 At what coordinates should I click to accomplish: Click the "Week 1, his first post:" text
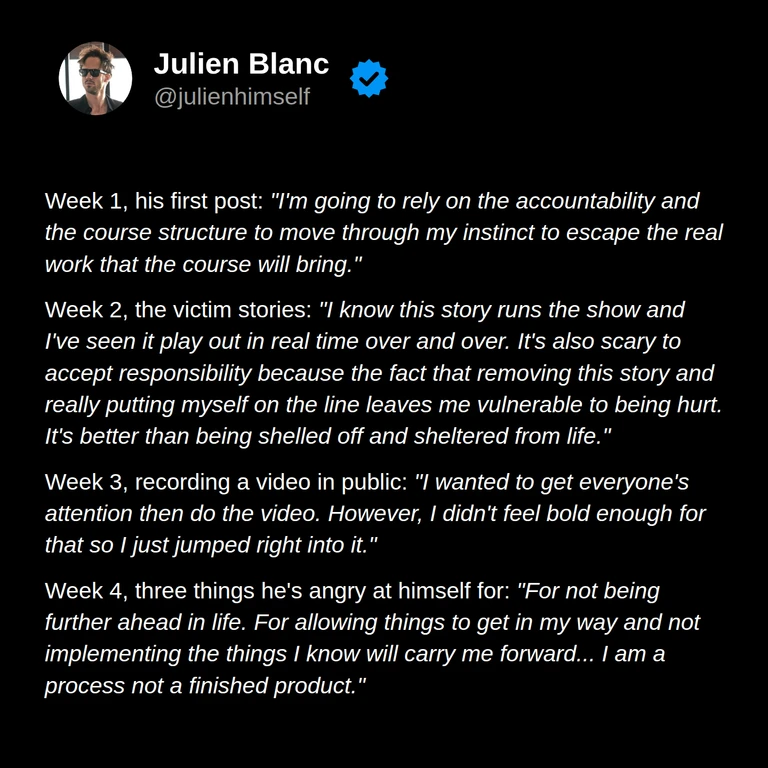click(x=154, y=201)
